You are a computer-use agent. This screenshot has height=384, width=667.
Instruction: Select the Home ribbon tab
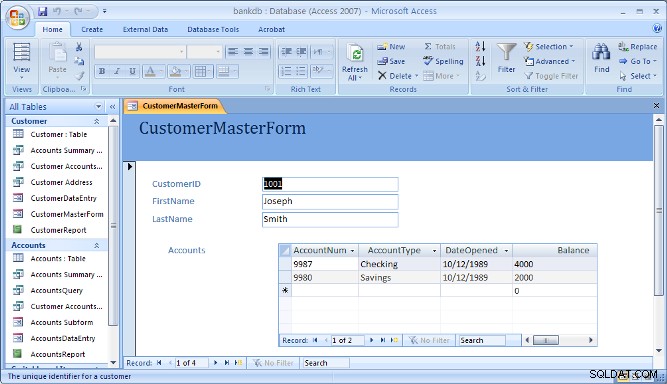(52, 29)
